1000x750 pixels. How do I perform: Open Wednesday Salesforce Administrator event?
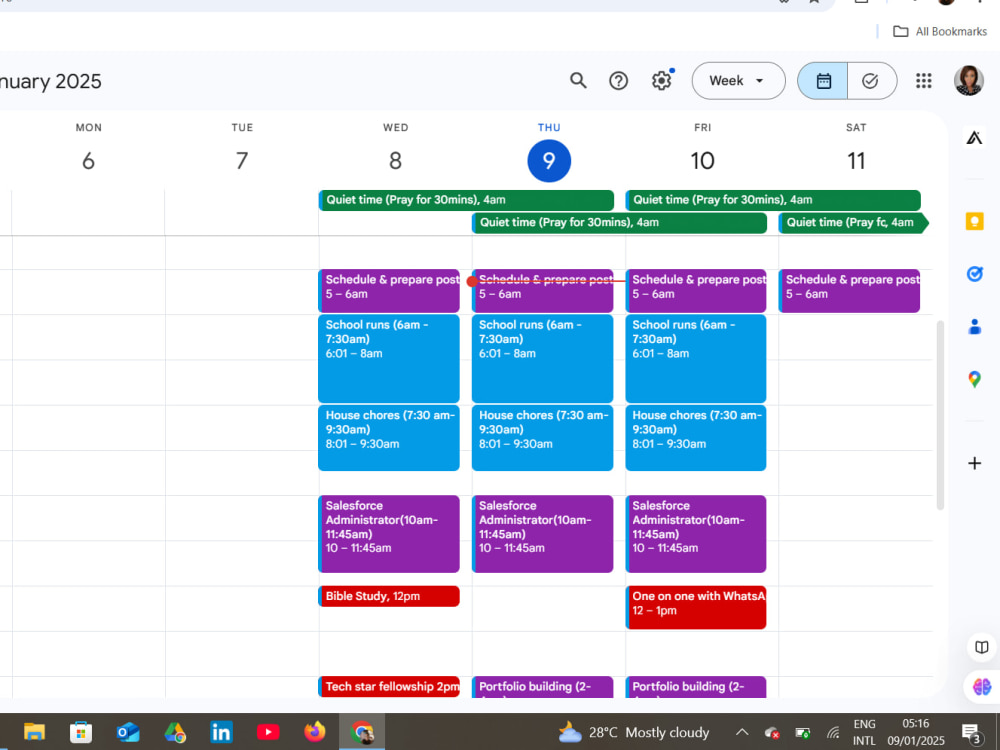coord(389,534)
